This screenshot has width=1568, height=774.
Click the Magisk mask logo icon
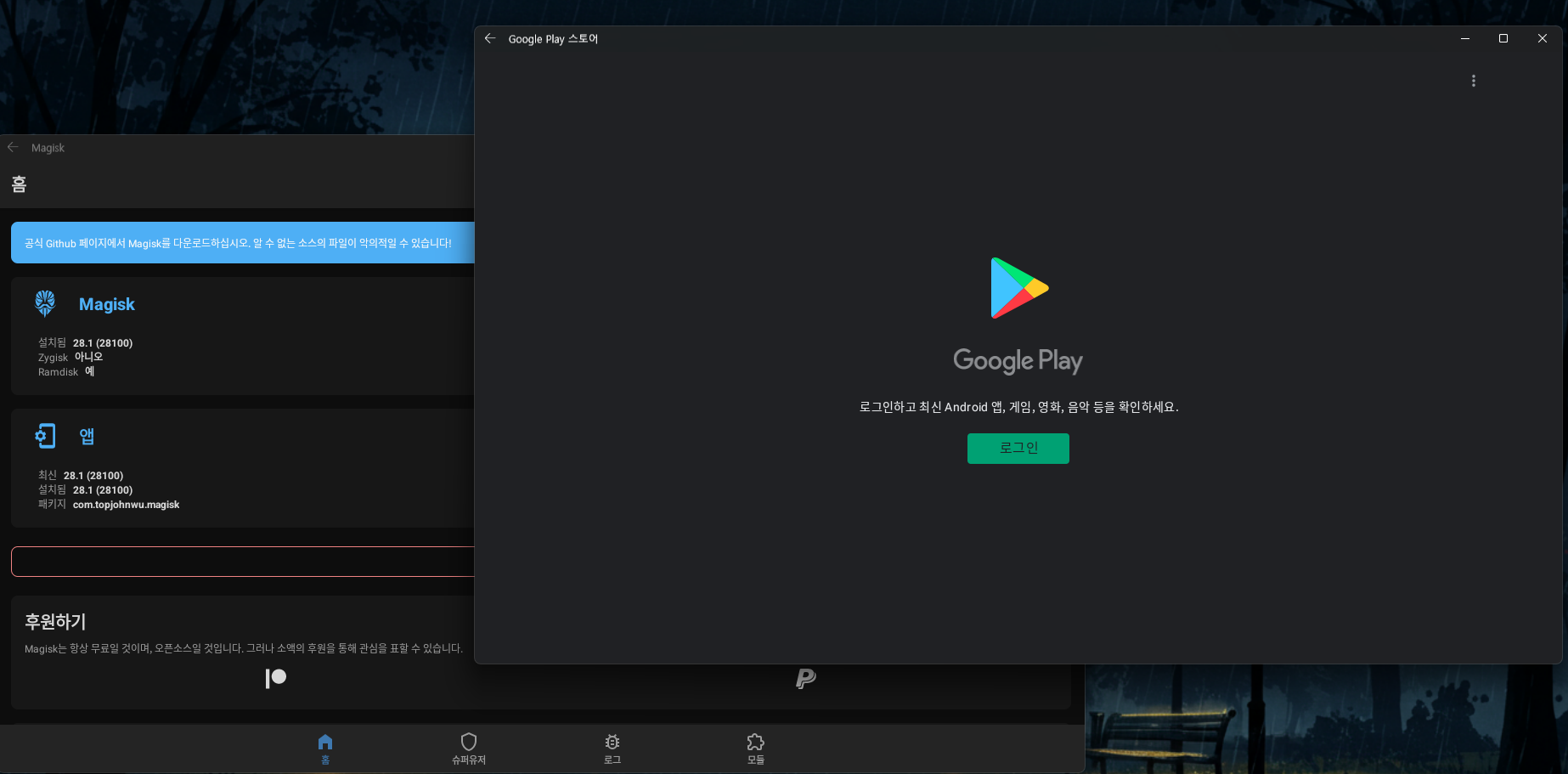[x=45, y=303]
